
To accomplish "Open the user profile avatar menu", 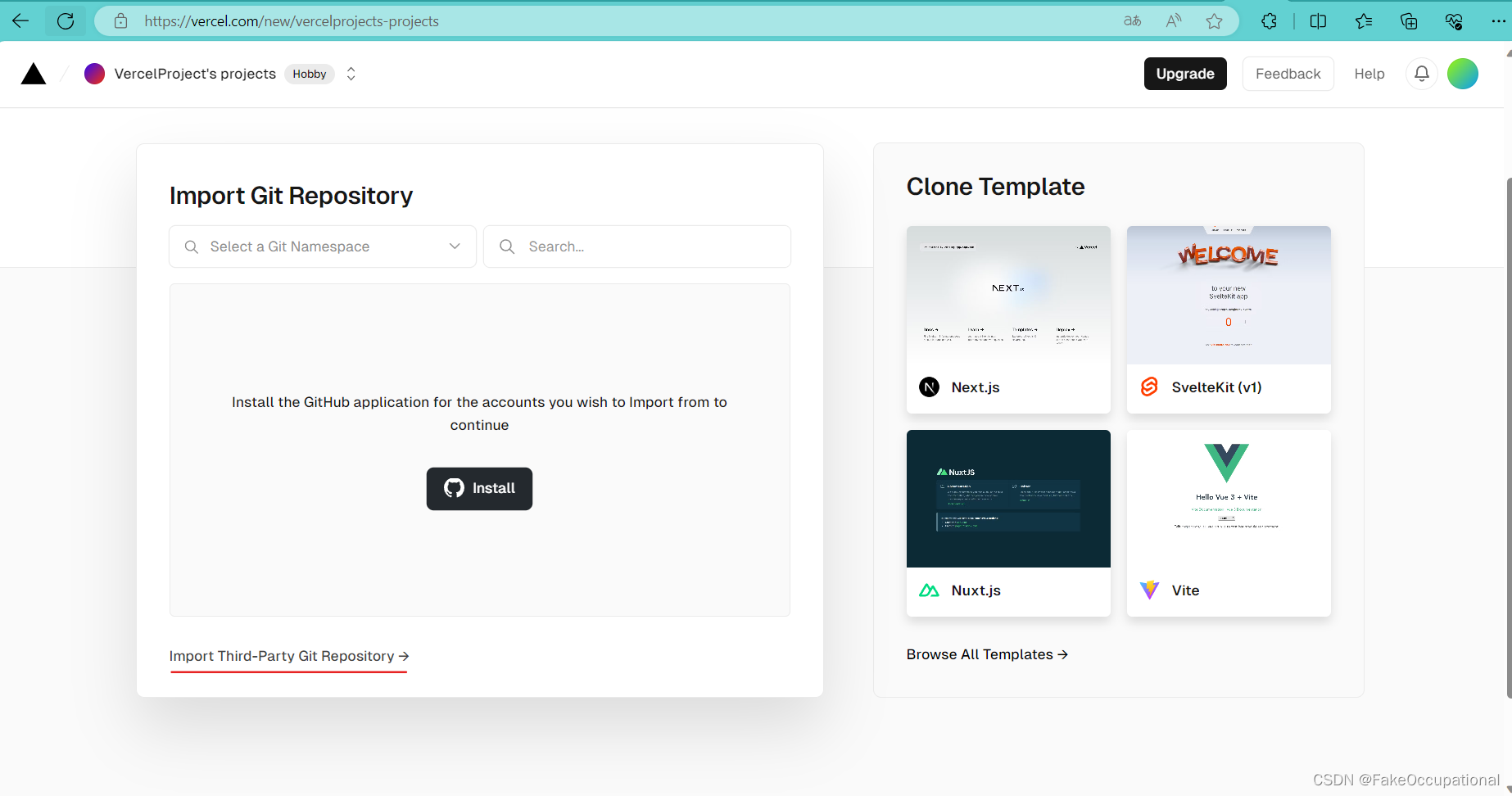I will point(1463,74).
